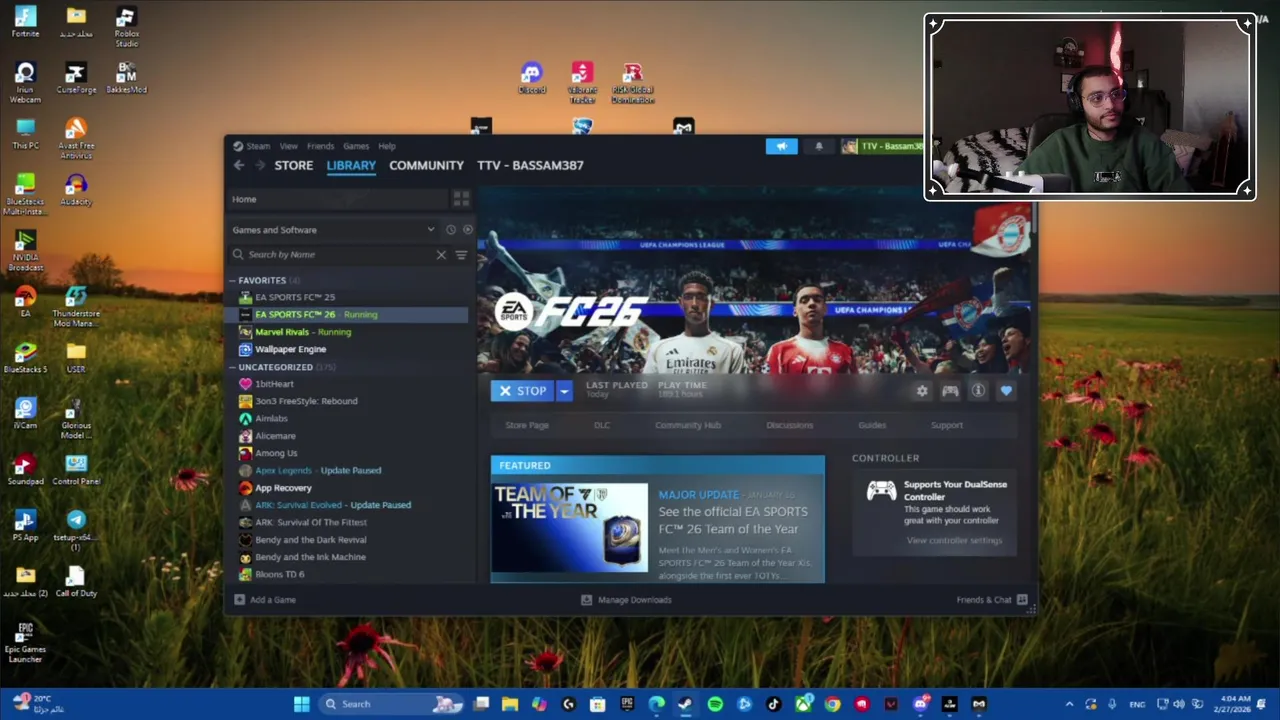Open Team of the Year featured thumbnail
Image resolution: width=1280 pixels, height=720 pixels.
[570, 528]
